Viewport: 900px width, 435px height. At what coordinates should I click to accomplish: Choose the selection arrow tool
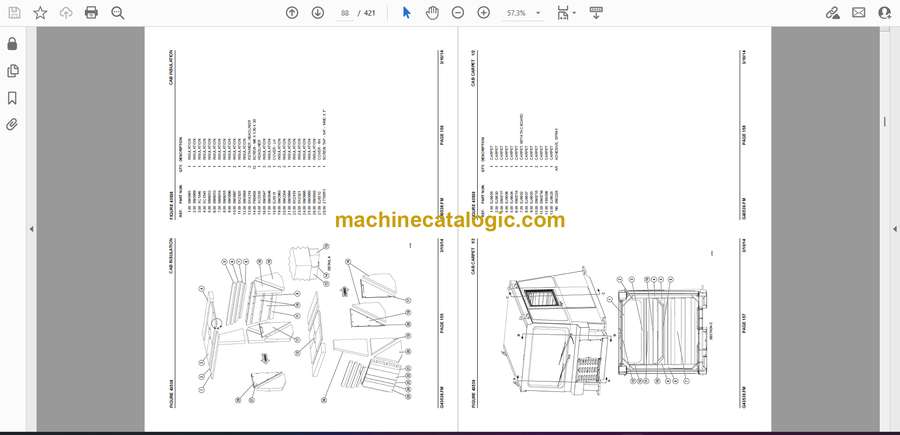coord(407,13)
